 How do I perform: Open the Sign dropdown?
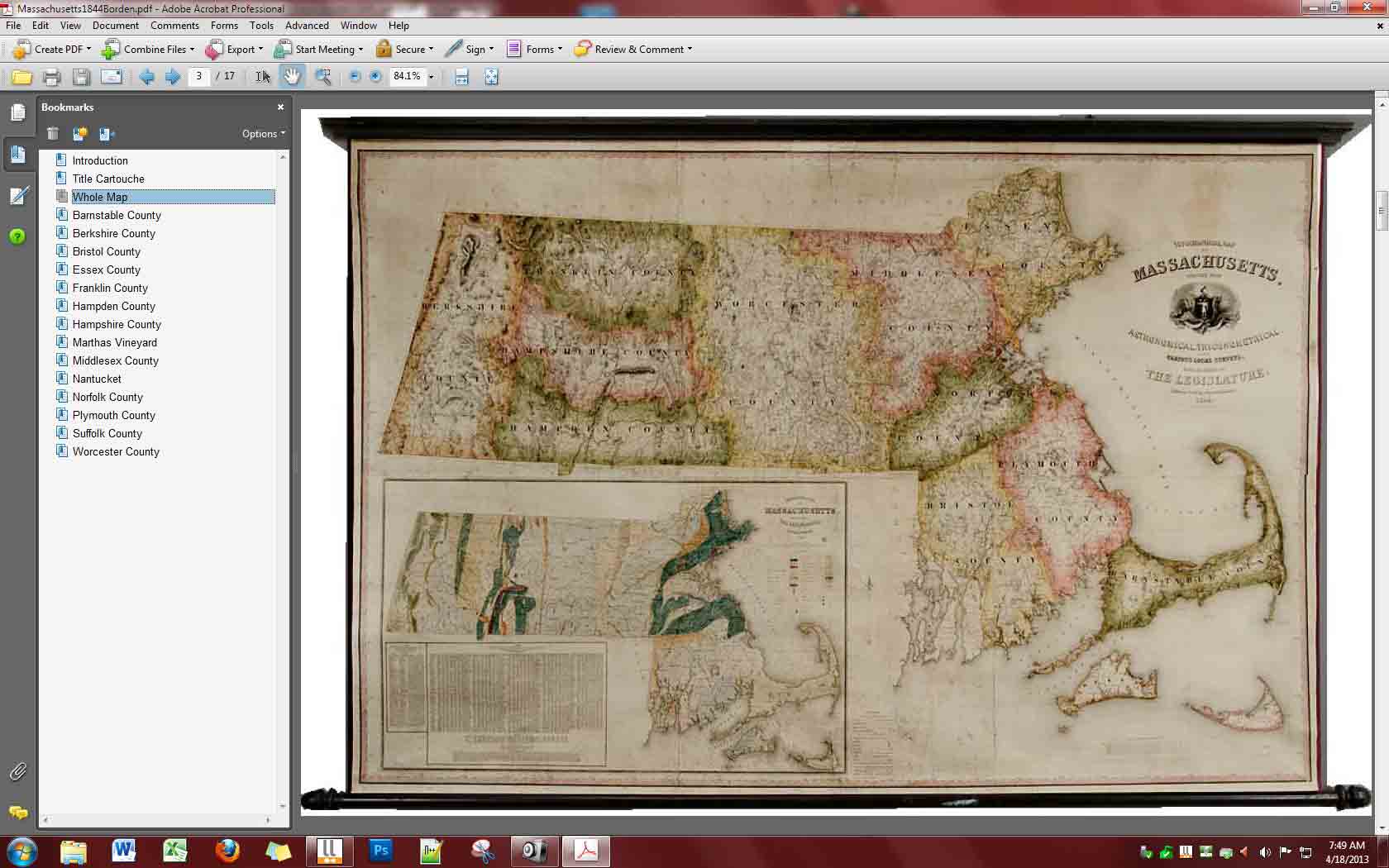(x=469, y=50)
